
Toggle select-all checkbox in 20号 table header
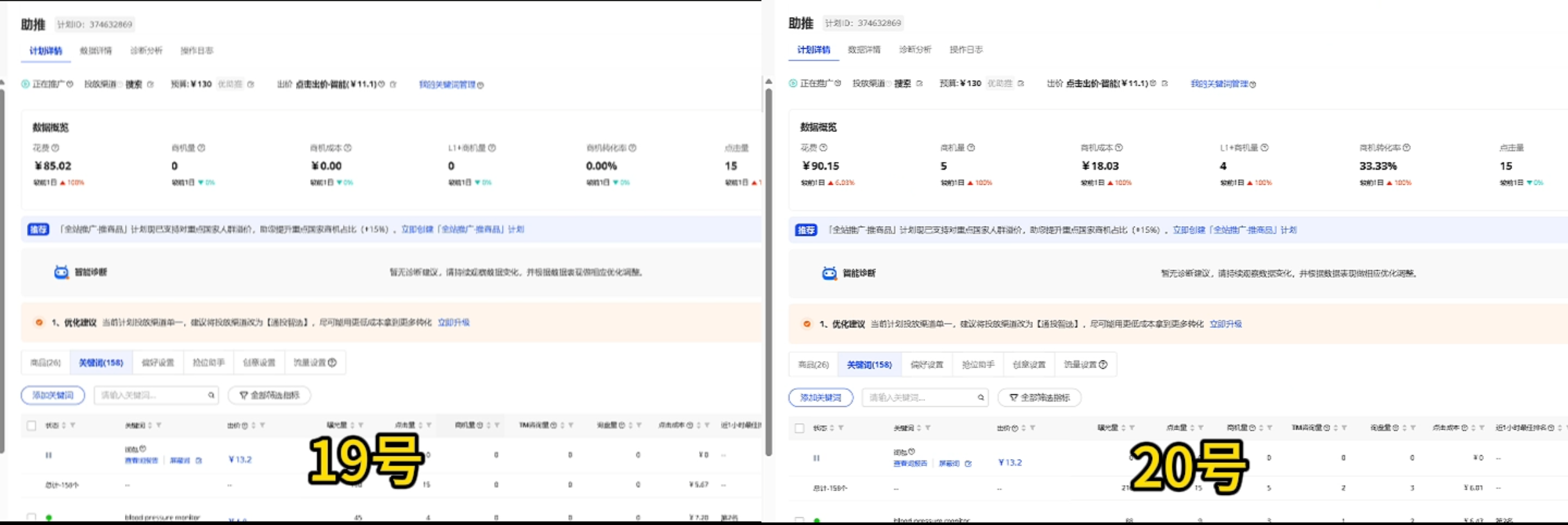click(799, 428)
